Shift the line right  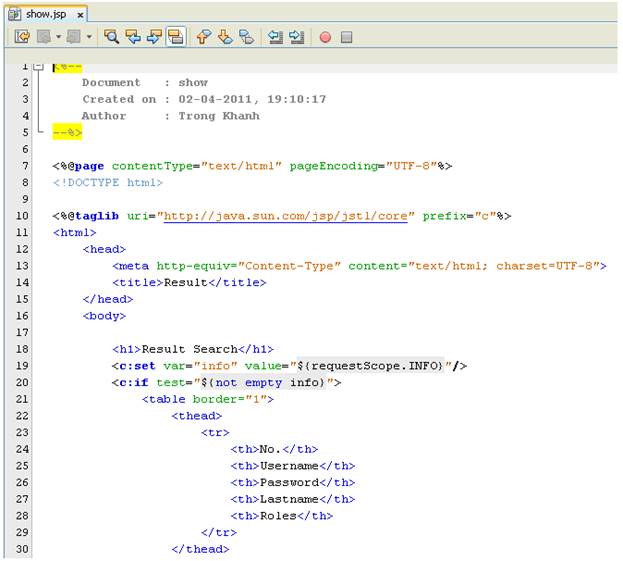pyautogui.click(x=297, y=37)
